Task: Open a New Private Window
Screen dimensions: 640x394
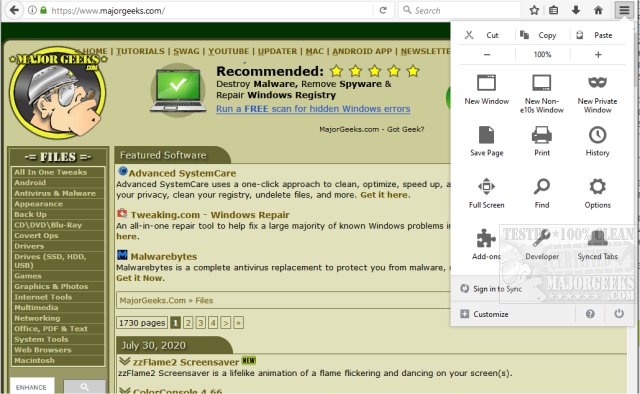Action: 597,94
